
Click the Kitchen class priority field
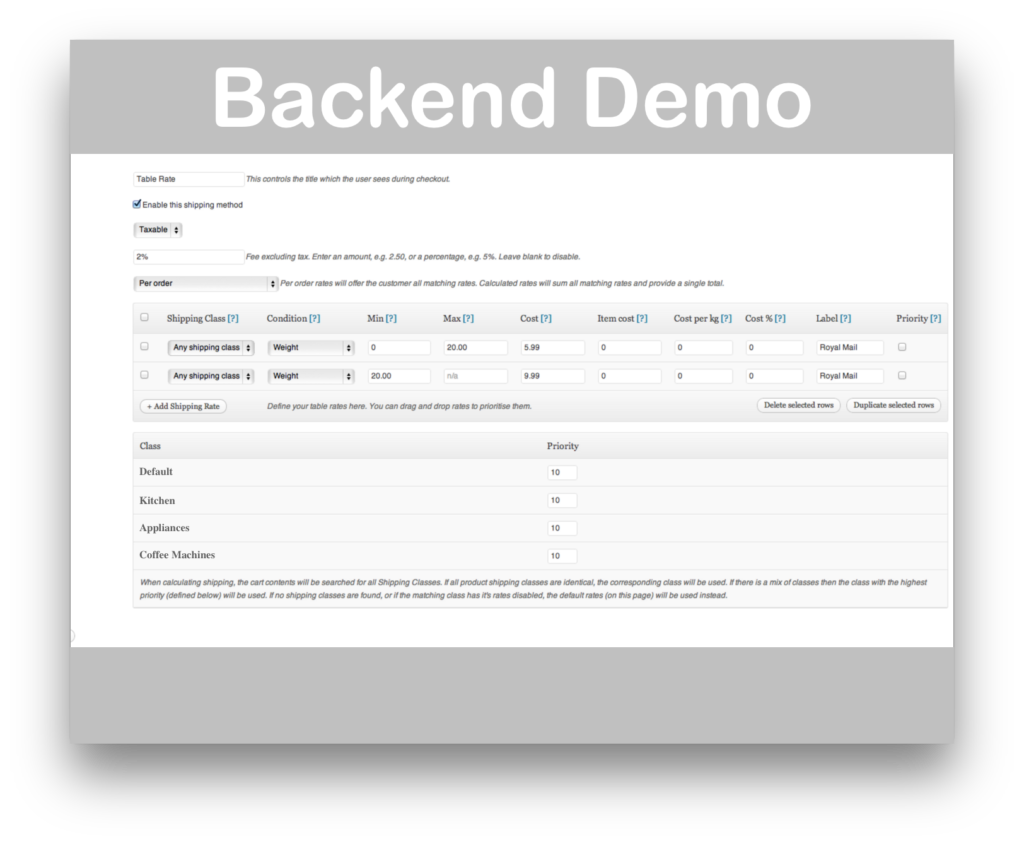tap(562, 499)
